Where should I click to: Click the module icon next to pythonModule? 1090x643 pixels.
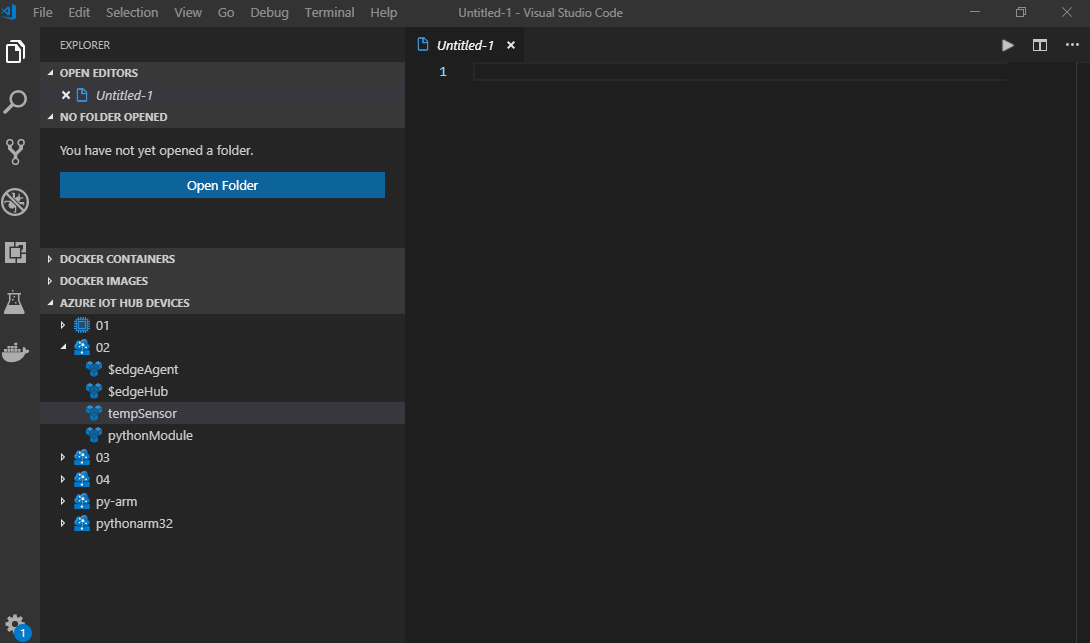[x=94, y=435]
